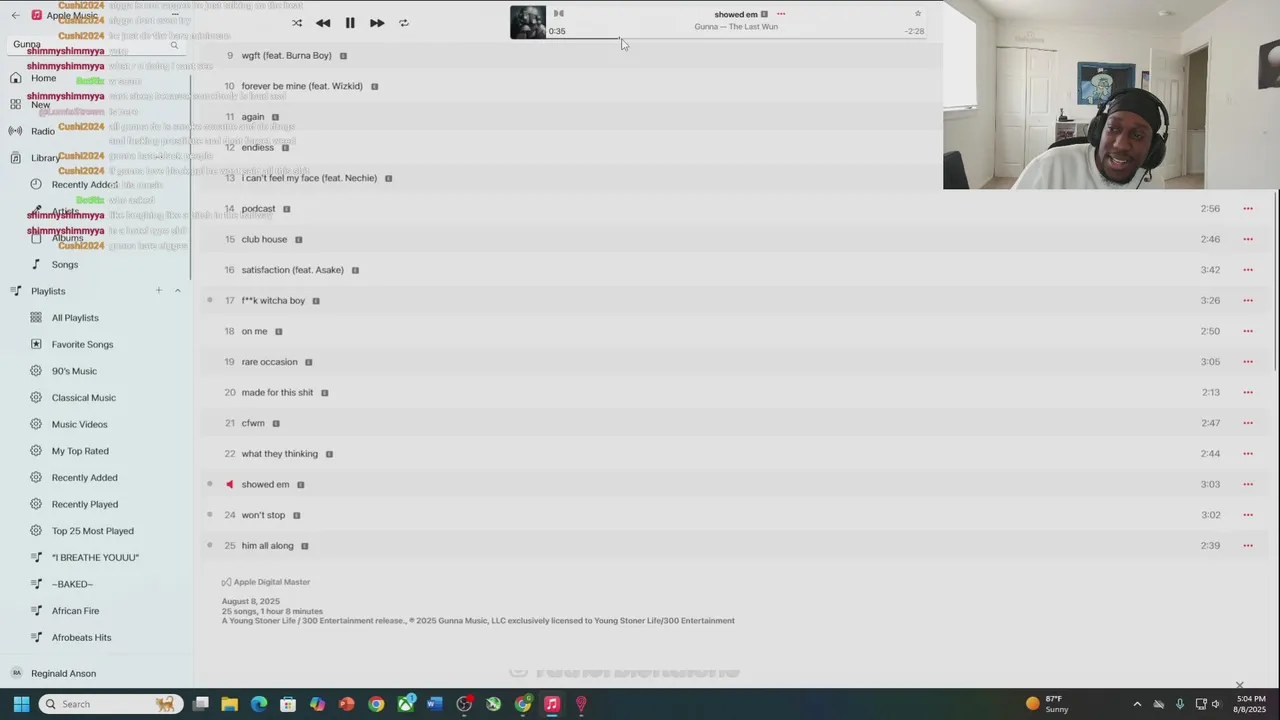Click the My Top Rated gear icon
Viewport: 1280px width, 720px height.
[36, 451]
